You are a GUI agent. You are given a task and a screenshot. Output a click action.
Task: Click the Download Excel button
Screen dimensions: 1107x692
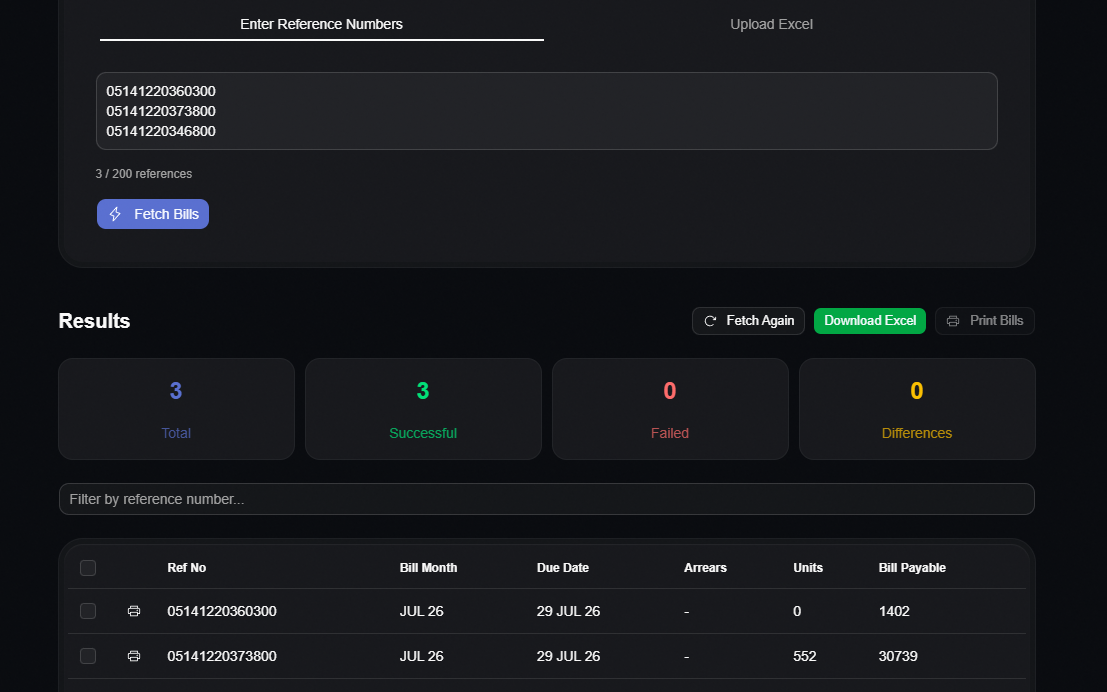click(870, 321)
